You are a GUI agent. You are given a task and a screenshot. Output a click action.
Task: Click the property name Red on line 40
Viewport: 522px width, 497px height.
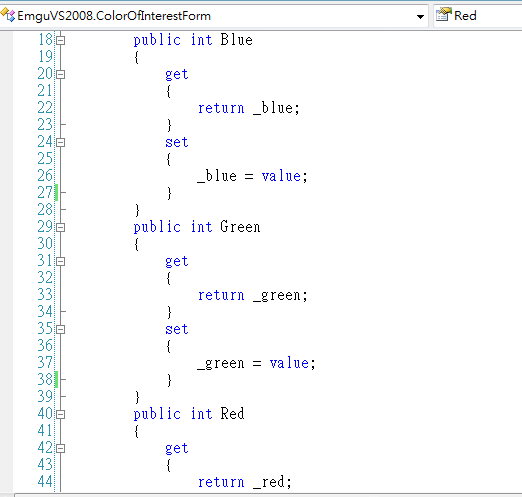(x=232, y=414)
